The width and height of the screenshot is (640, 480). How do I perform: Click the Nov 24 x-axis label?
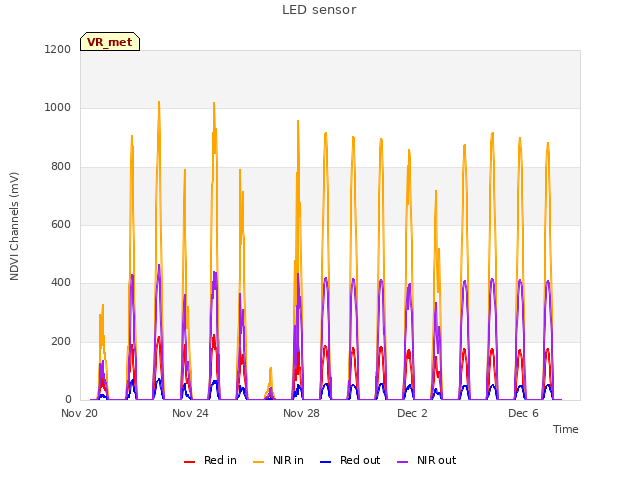(x=190, y=413)
